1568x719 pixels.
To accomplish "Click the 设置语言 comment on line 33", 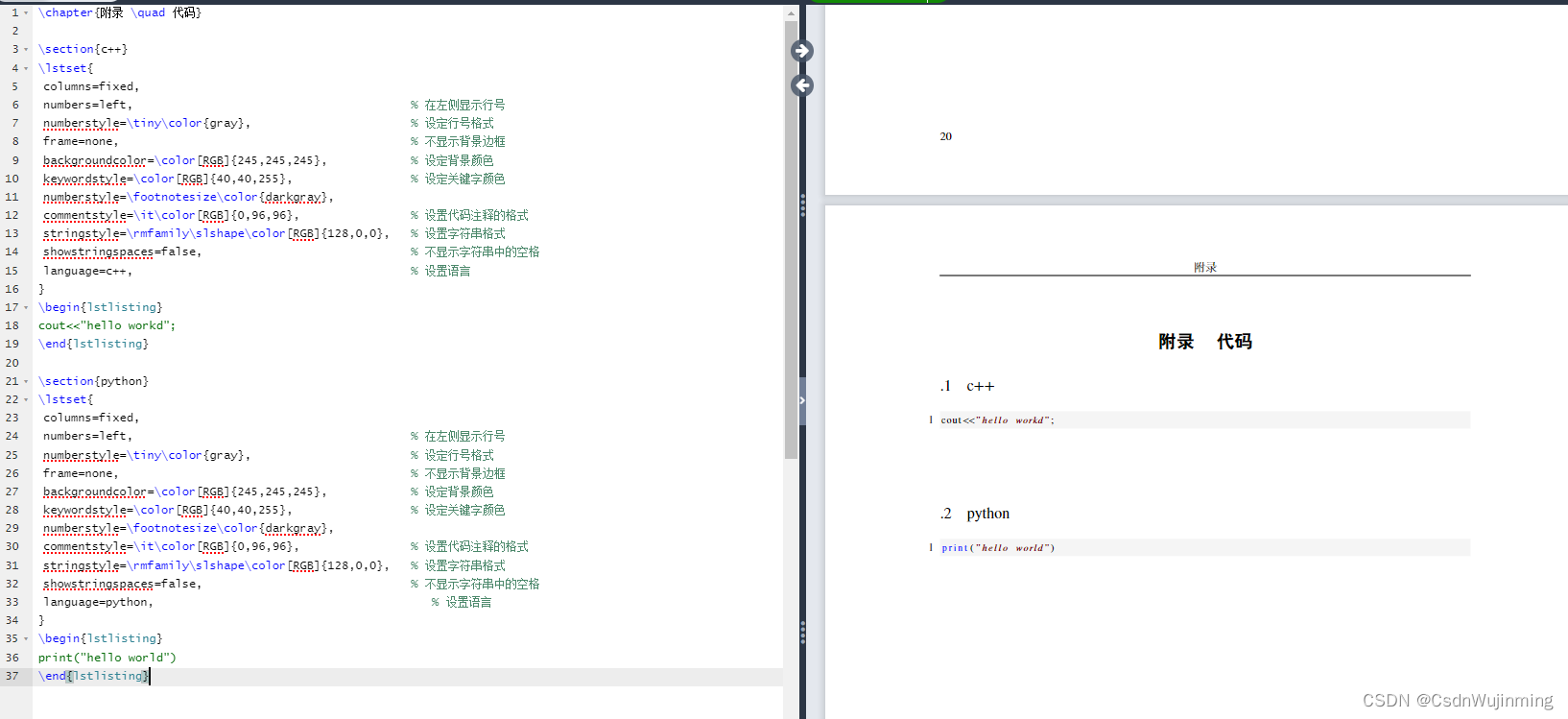I will tap(462, 602).
